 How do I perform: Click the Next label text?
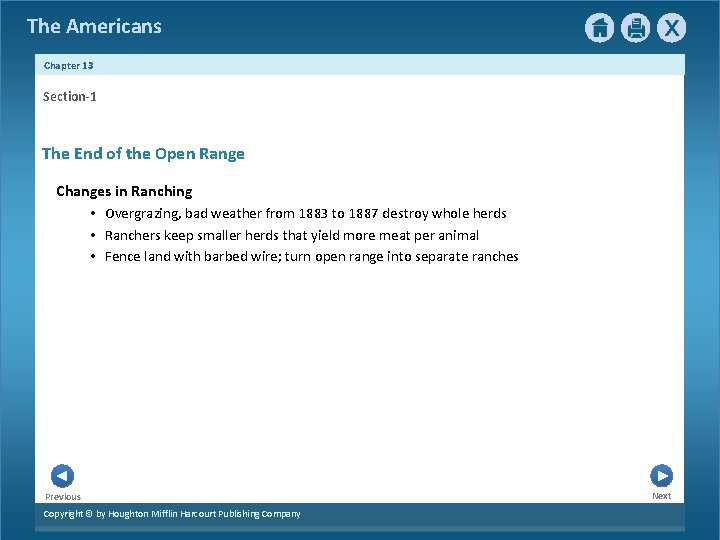pyautogui.click(x=662, y=496)
